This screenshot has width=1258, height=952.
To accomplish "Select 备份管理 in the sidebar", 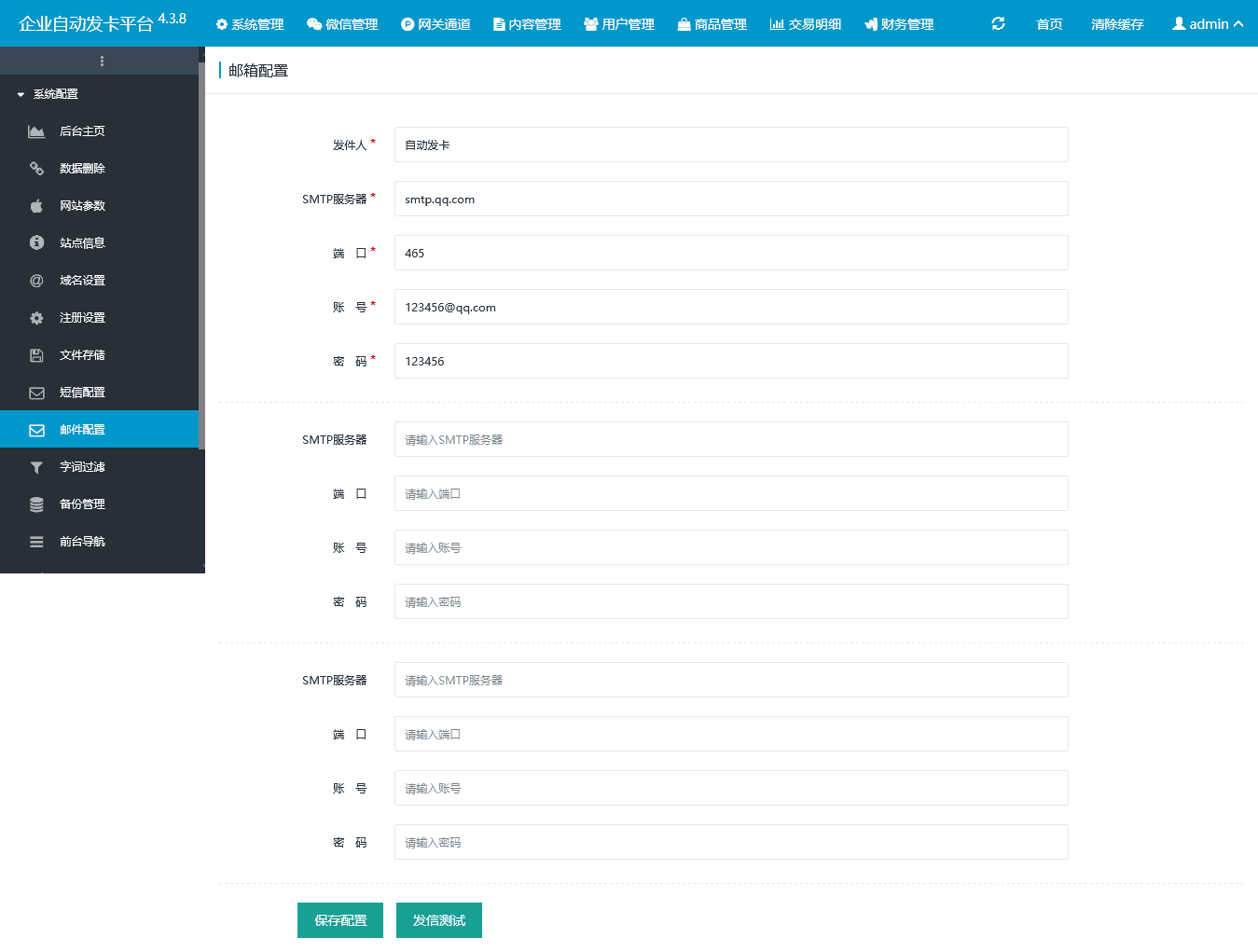I will tap(100, 504).
